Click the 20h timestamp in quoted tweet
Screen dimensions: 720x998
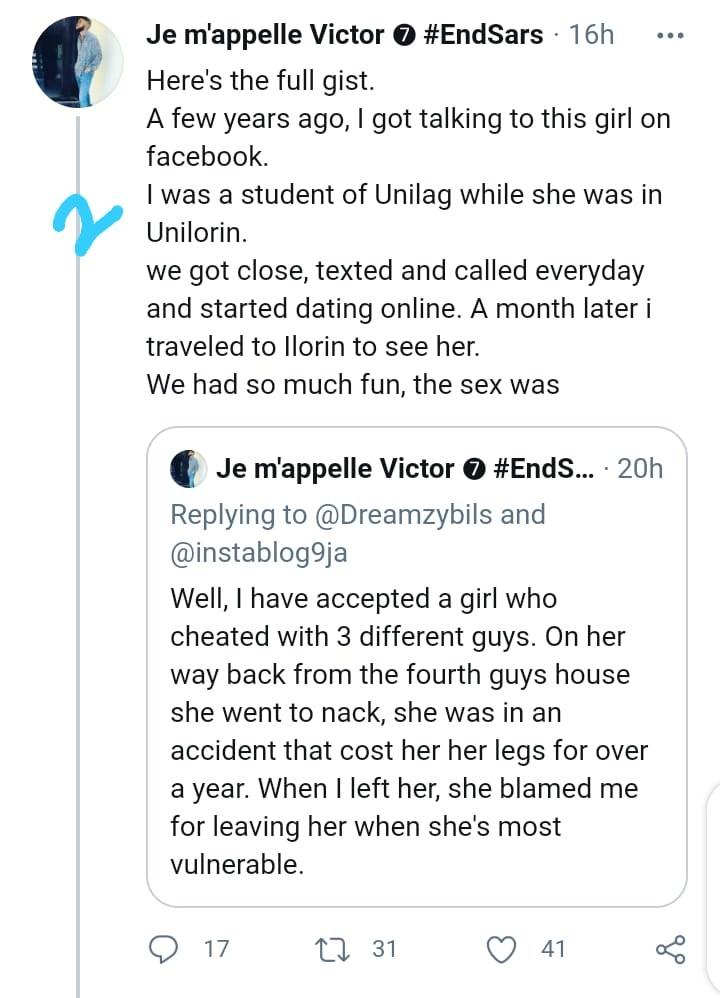[641, 468]
